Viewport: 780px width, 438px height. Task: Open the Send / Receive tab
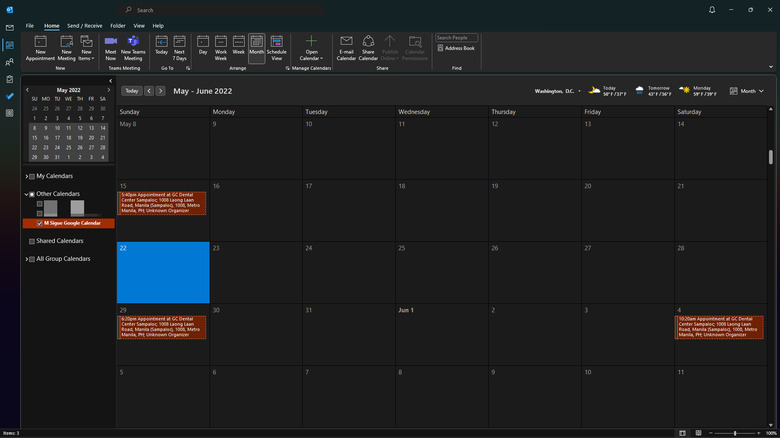click(x=85, y=25)
